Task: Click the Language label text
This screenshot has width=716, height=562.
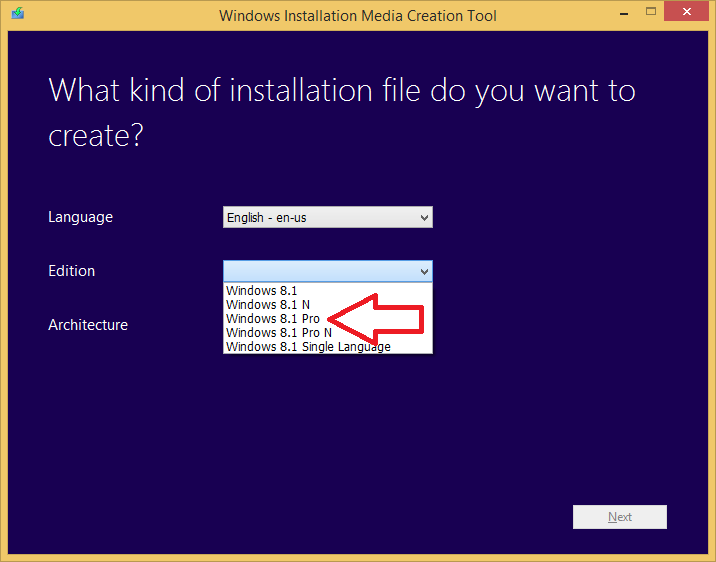Action: tap(80, 217)
